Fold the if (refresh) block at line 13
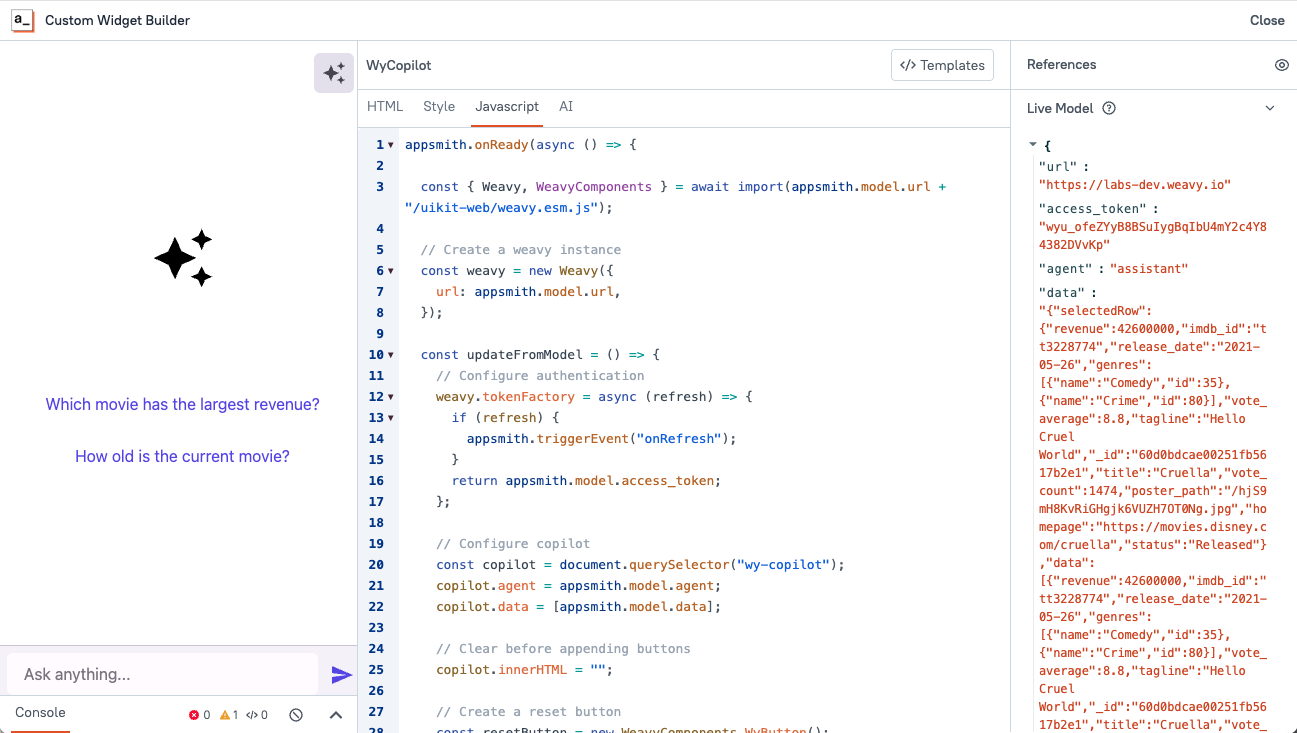This screenshot has width=1297, height=733. (391, 418)
